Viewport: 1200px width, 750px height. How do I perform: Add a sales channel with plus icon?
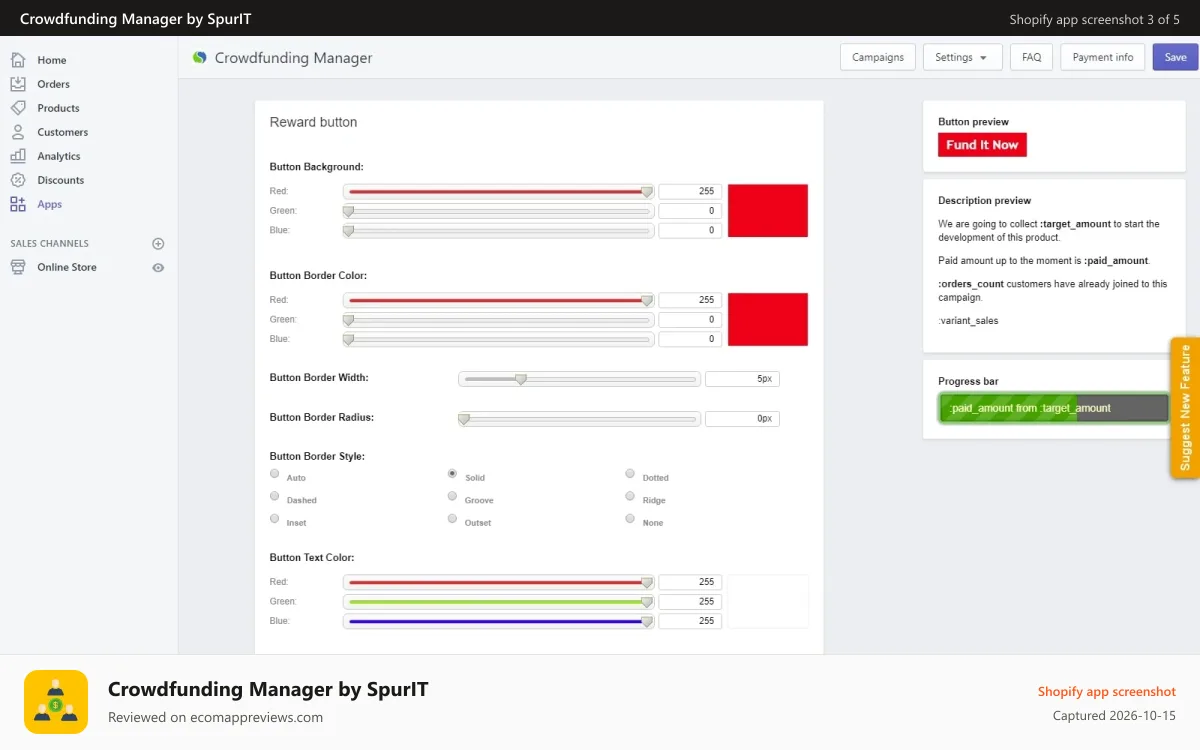point(158,244)
